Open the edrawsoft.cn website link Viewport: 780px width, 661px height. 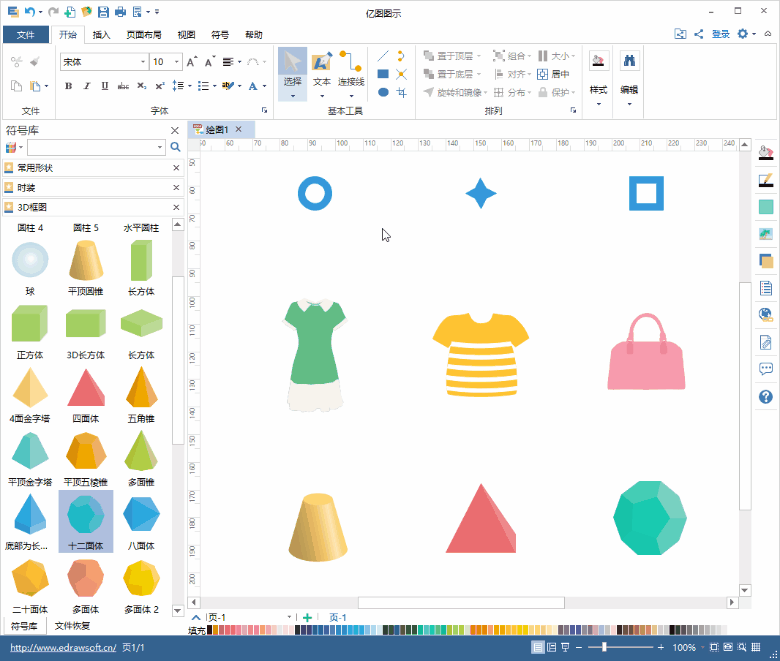click(63, 648)
